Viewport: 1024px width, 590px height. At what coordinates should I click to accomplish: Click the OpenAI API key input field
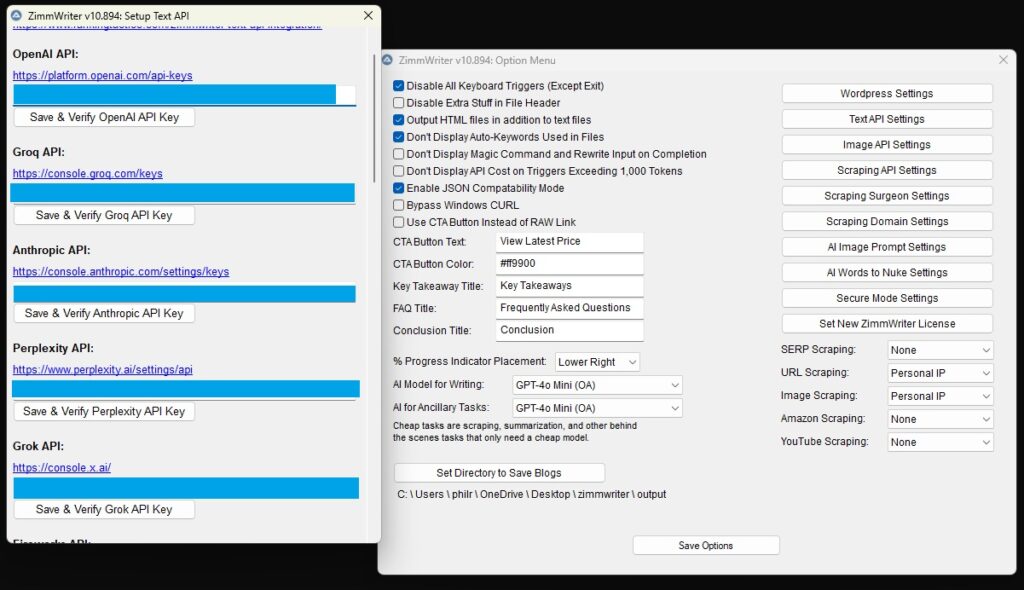click(x=185, y=95)
